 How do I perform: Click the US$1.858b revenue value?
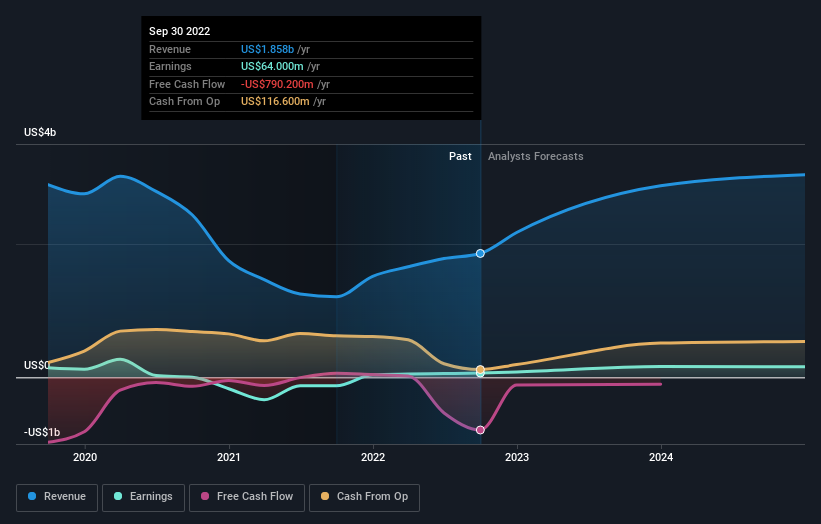coord(268,49)
